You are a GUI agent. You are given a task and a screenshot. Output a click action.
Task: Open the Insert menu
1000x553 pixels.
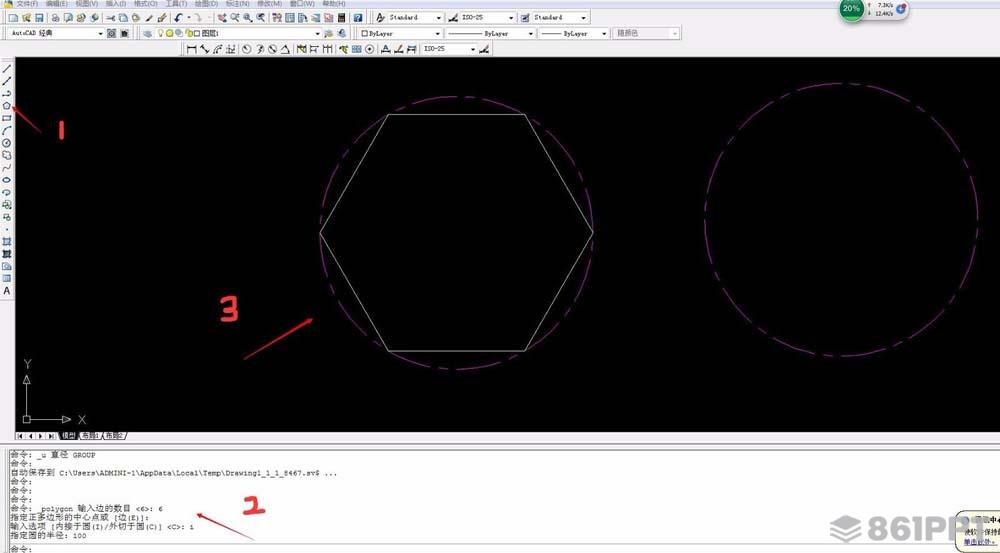(115, 4)
